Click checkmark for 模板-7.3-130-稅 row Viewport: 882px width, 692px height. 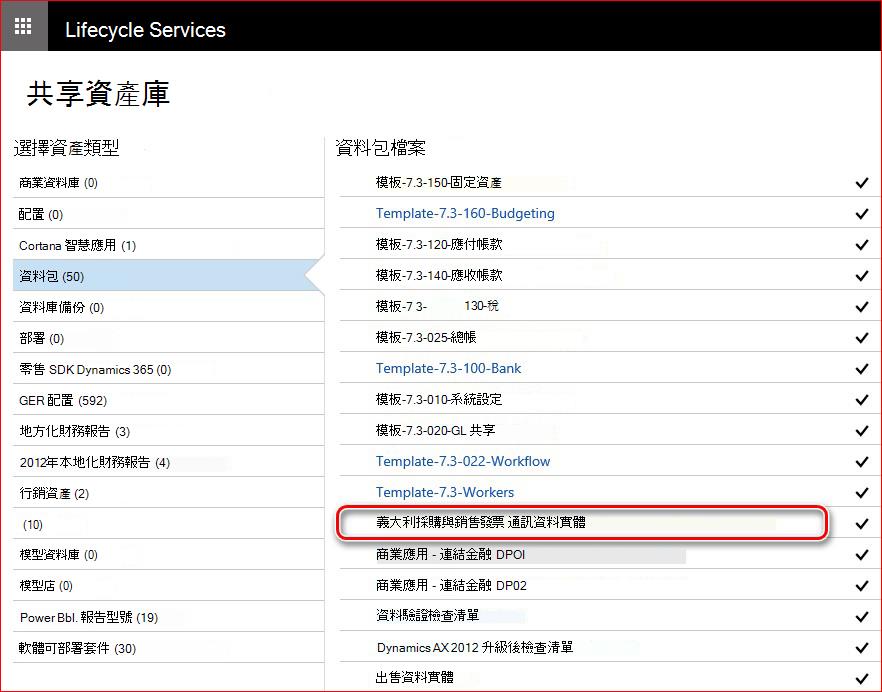coord(861,307)
